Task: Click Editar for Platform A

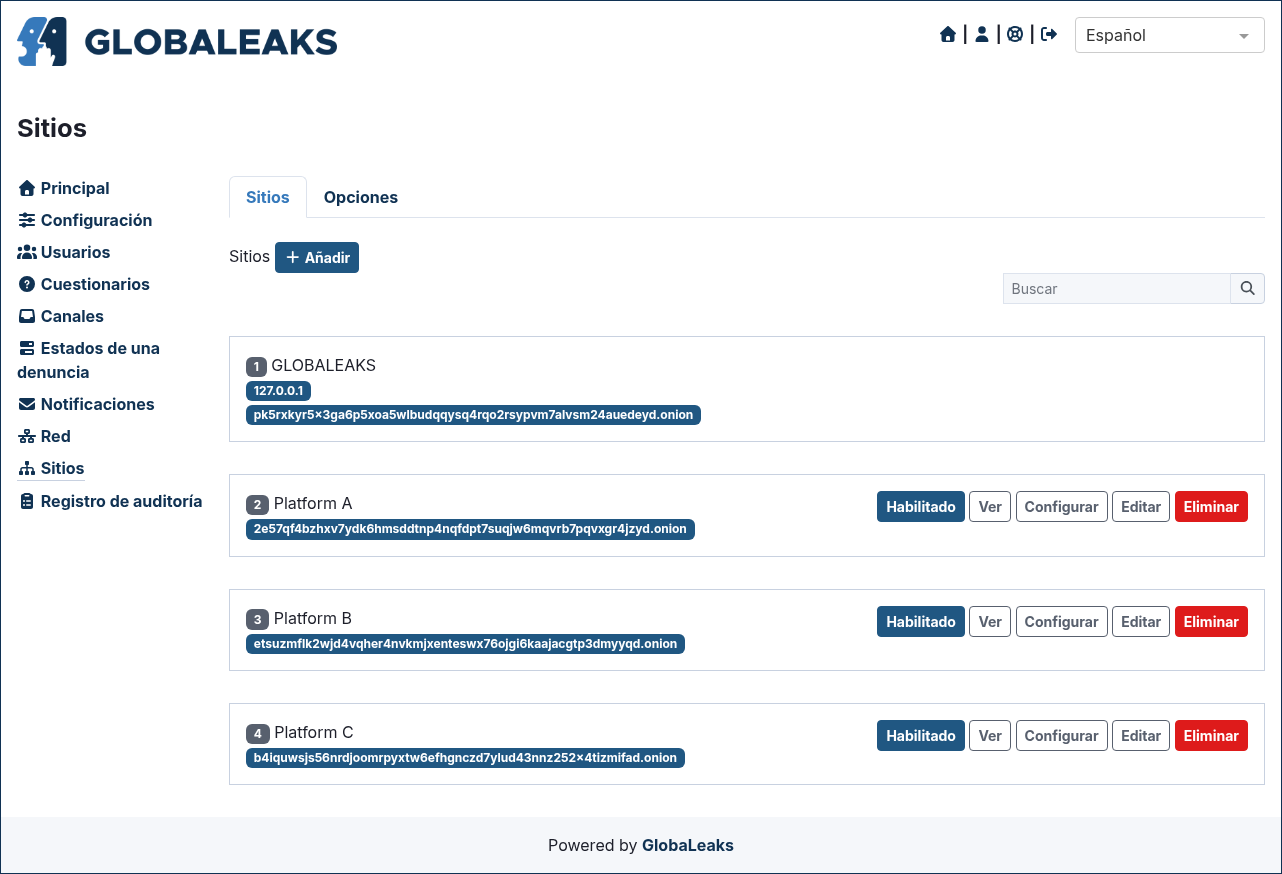Action: point(1141,507)
